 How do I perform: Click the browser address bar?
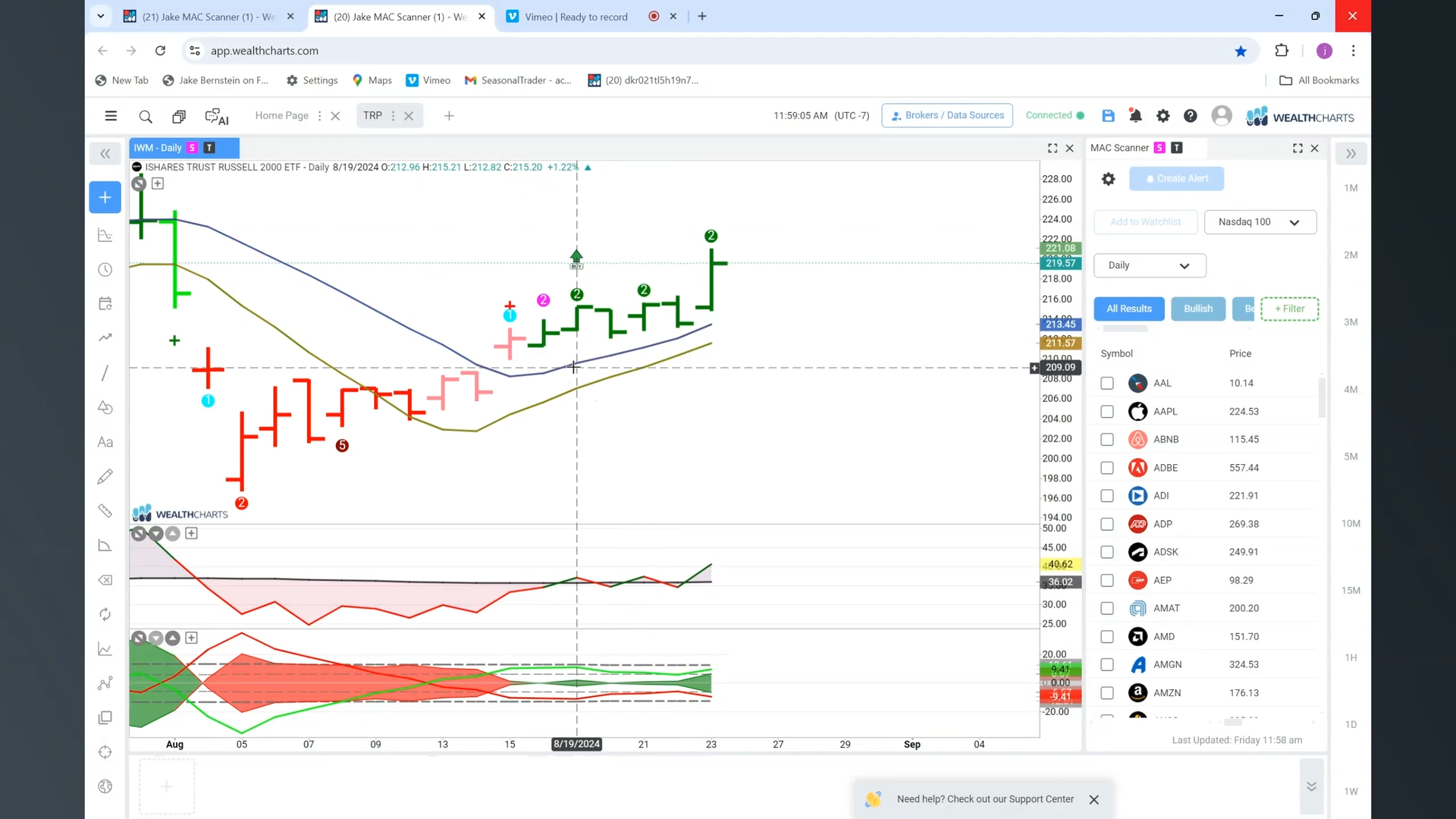pos(713,51)
